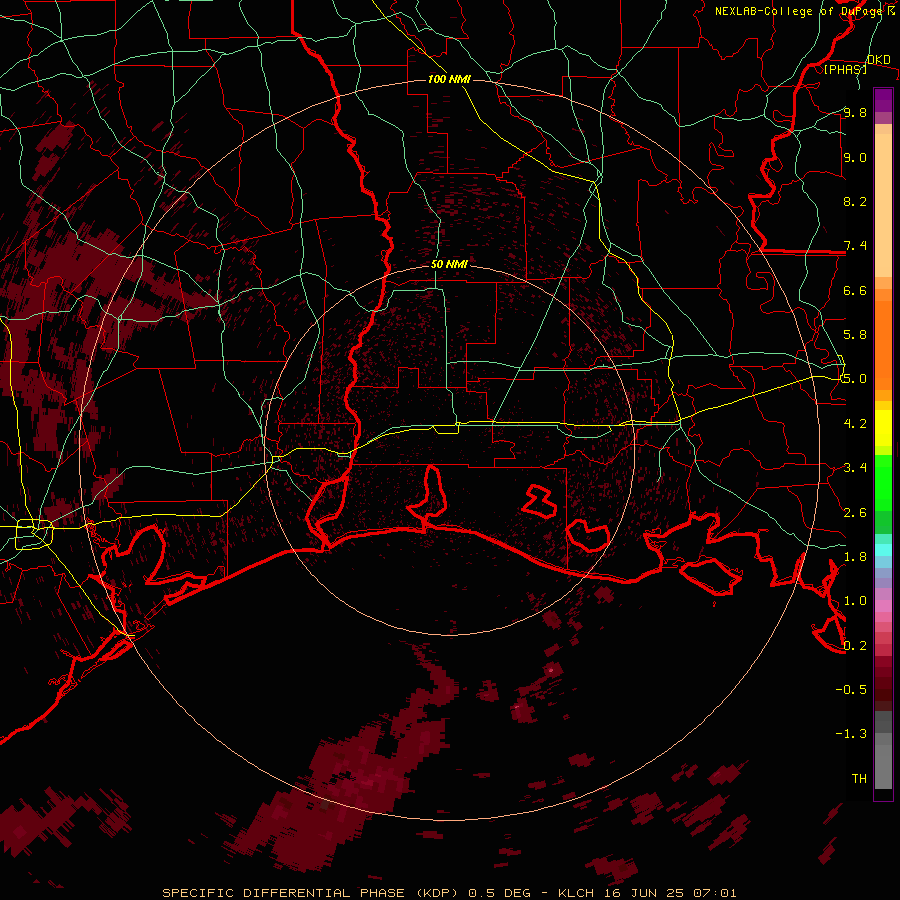Click the 100 NMI range ring label

[x=449, y=79]
